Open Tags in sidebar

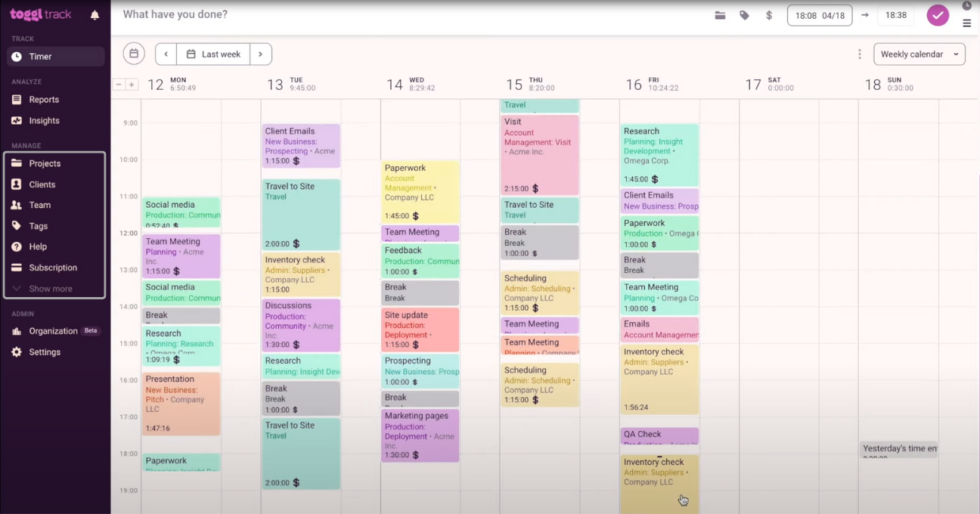38,226
